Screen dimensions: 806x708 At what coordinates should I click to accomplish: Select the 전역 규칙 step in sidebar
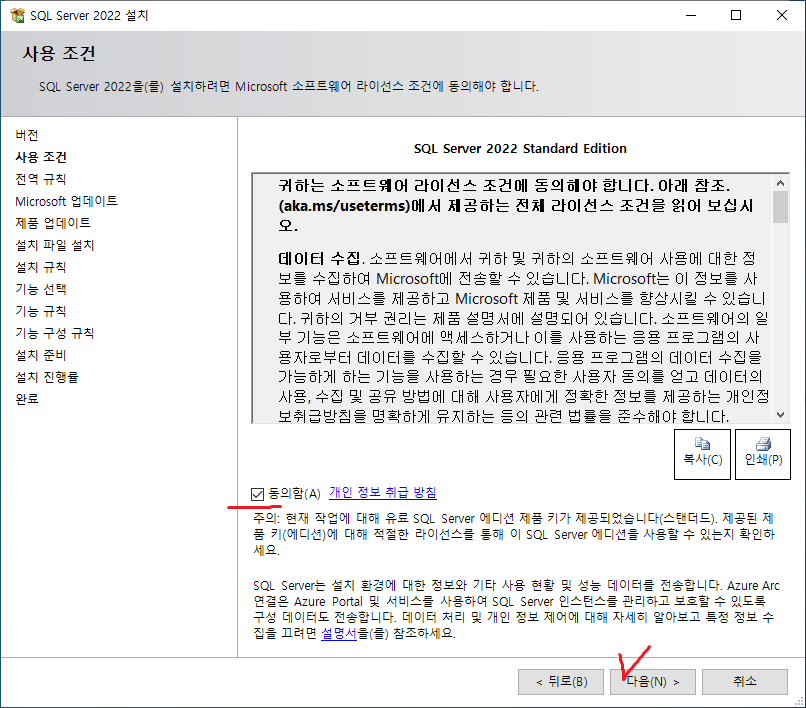tap(41, 179)
